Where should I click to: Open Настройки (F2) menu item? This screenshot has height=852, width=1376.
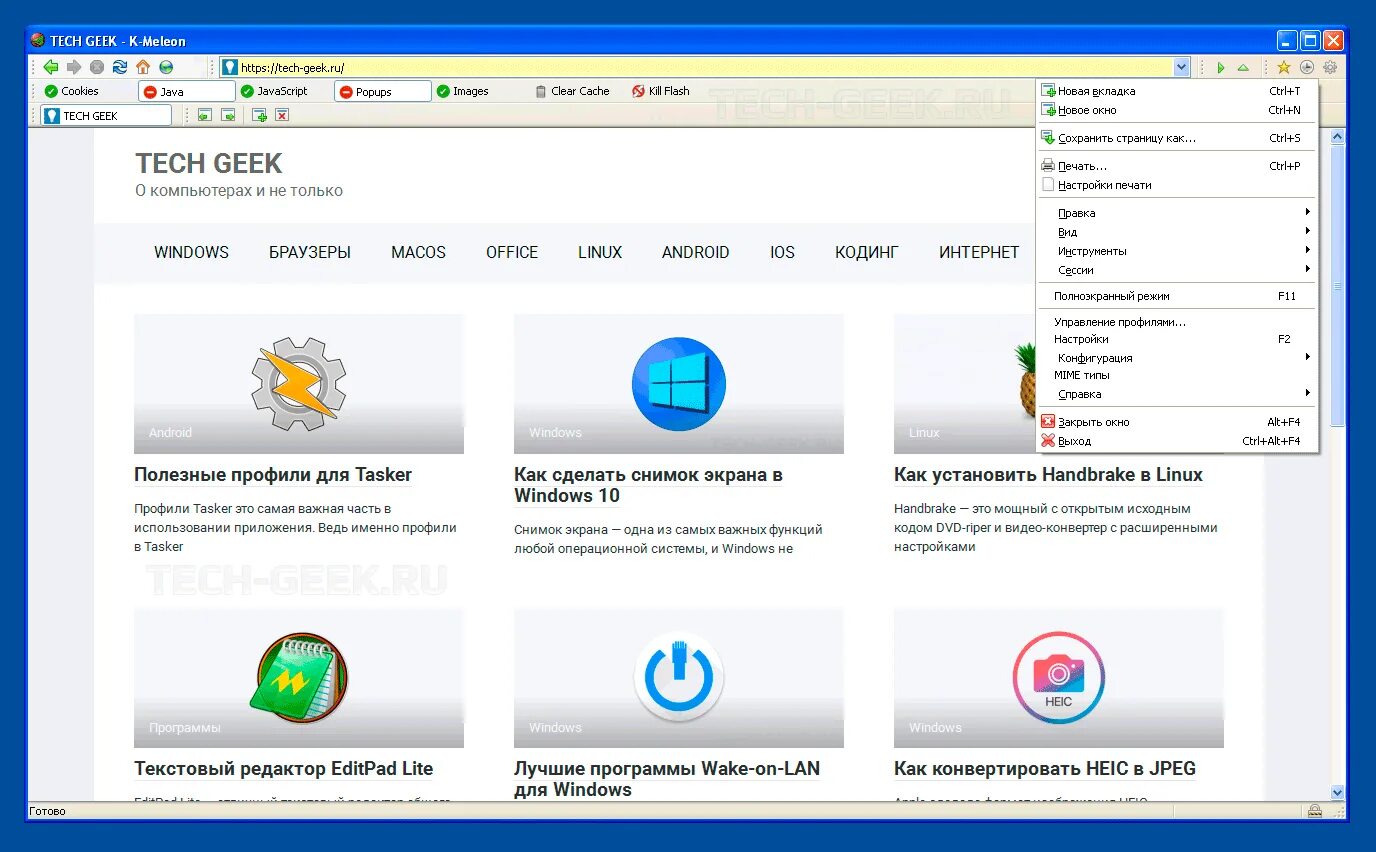[x=1177, y=339]
